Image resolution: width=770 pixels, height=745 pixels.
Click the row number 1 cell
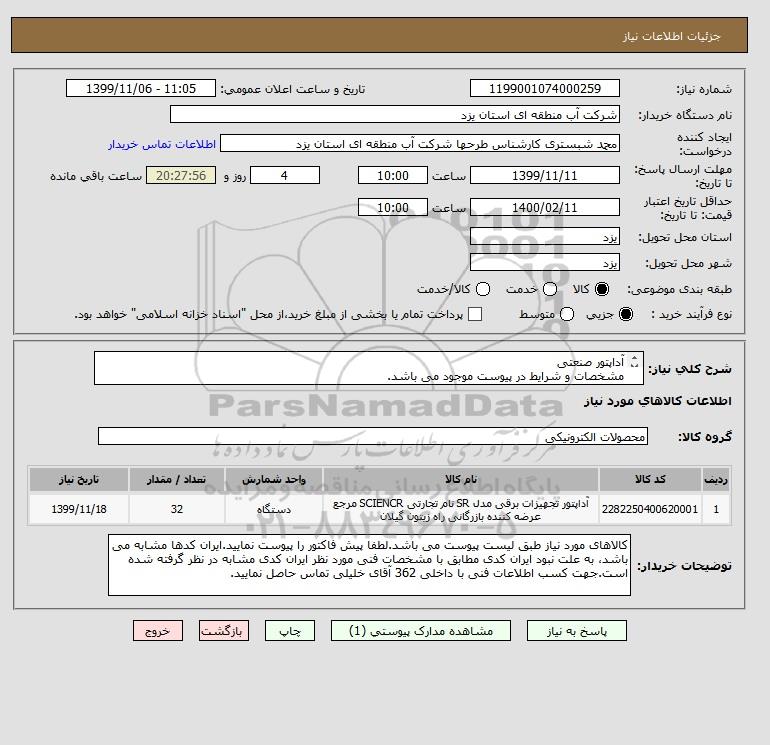pyautogui.click(x=716, y=509)
